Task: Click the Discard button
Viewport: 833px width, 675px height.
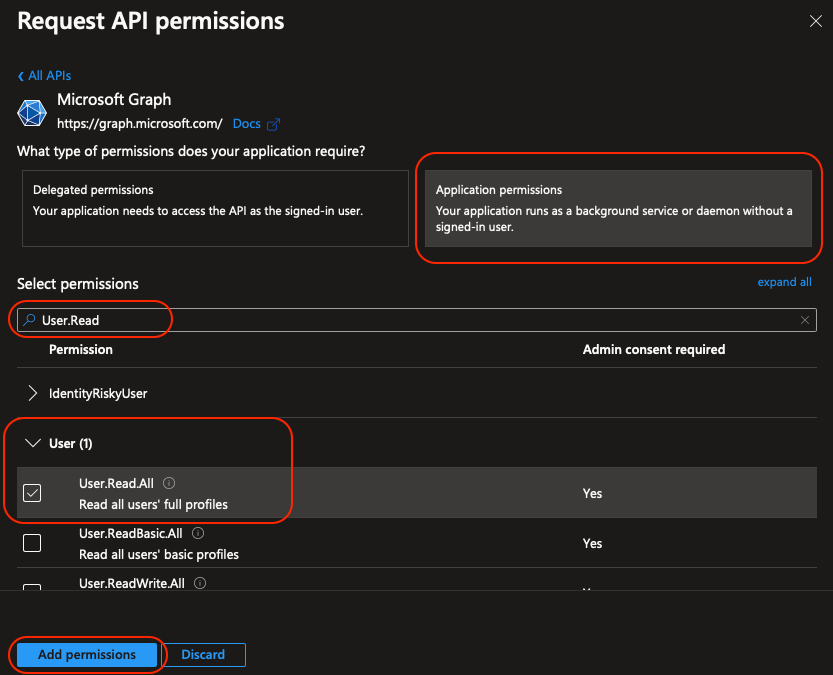Action: (203, 654)
